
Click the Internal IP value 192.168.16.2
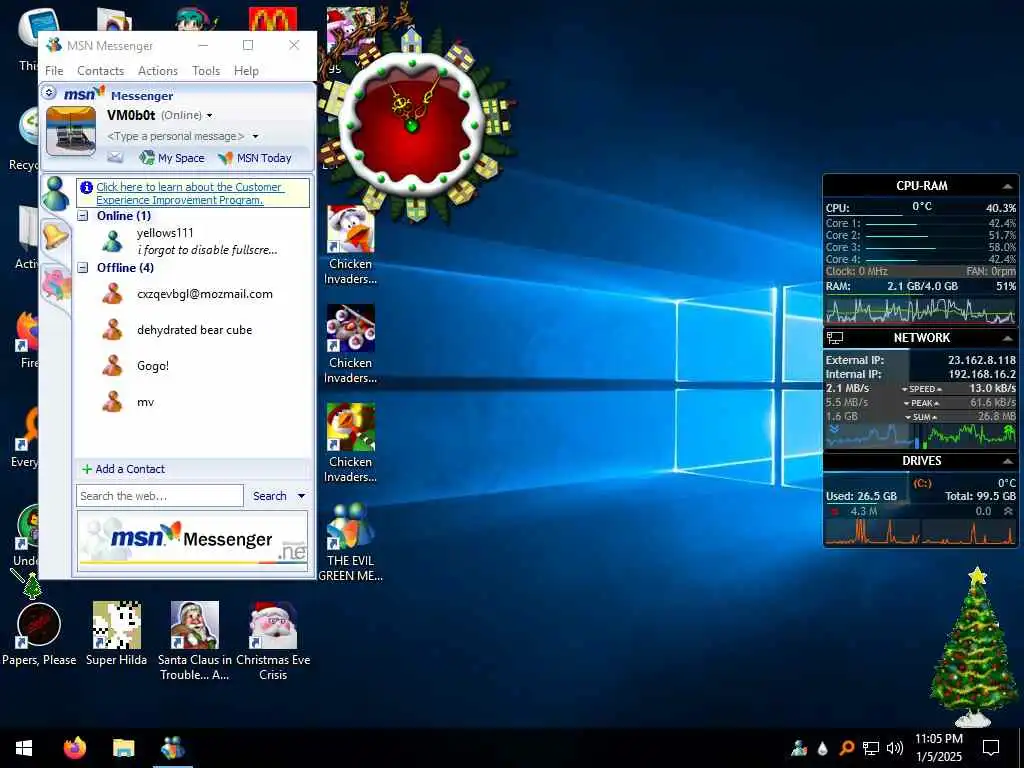click(x=982, y=374)
